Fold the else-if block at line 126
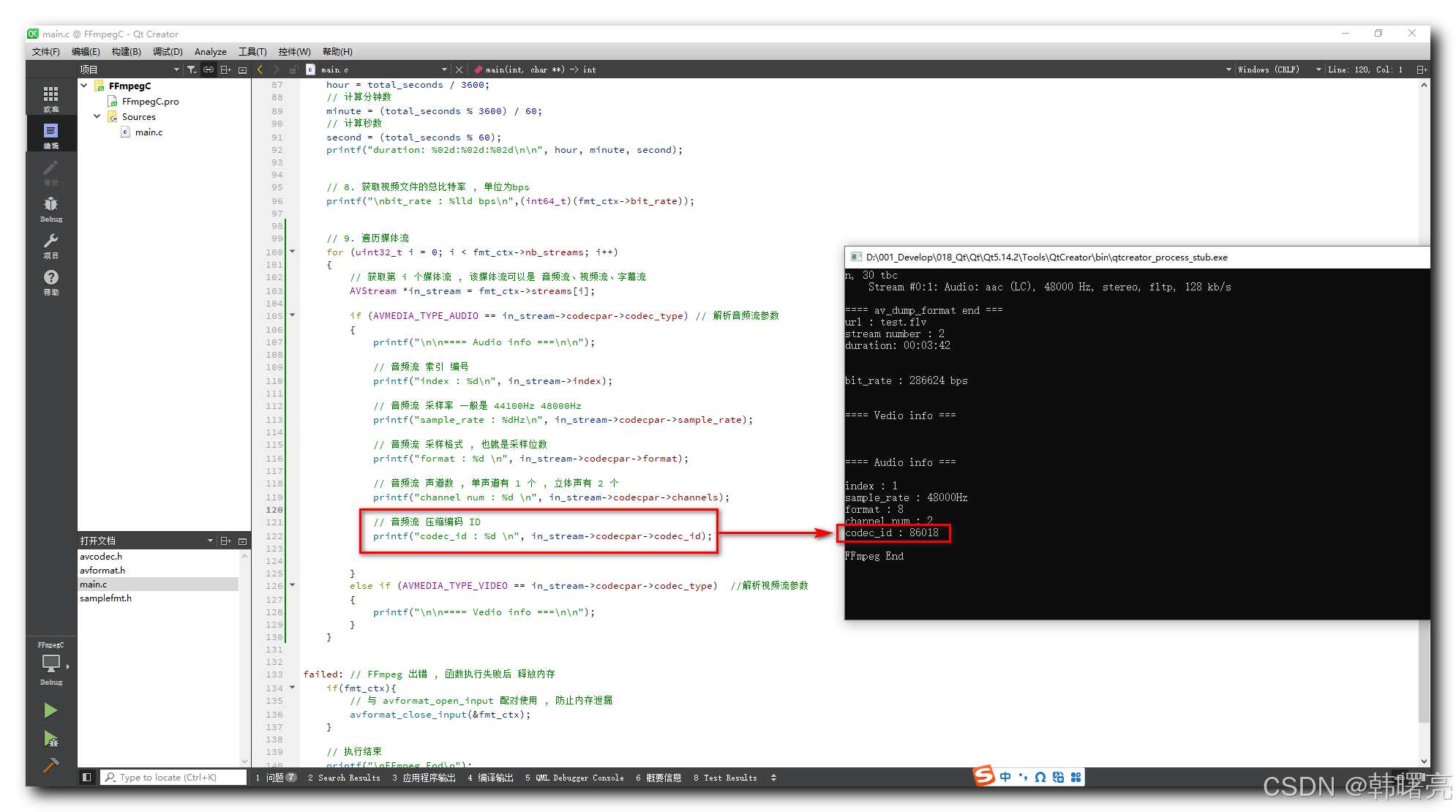The width and height of the screenshot is (1456, 812). 293,585
